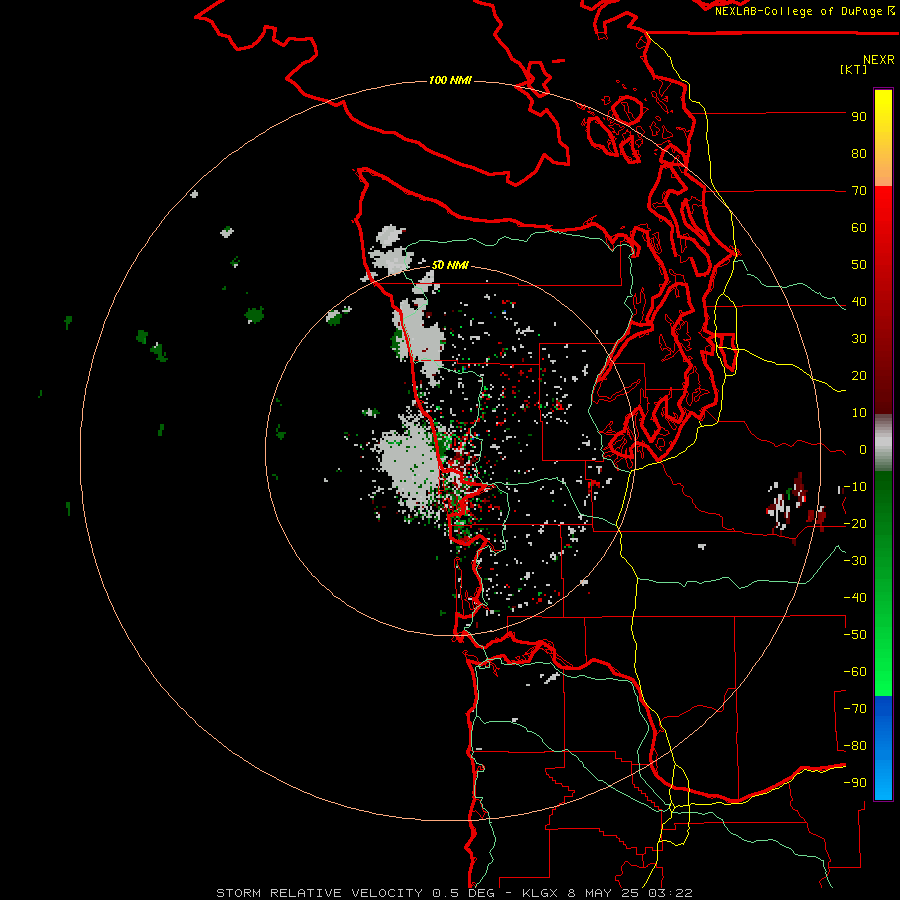Screen dimensions: 900x900
Task: Click the -40 value on the velocity scale
Action: pos(855,598)
